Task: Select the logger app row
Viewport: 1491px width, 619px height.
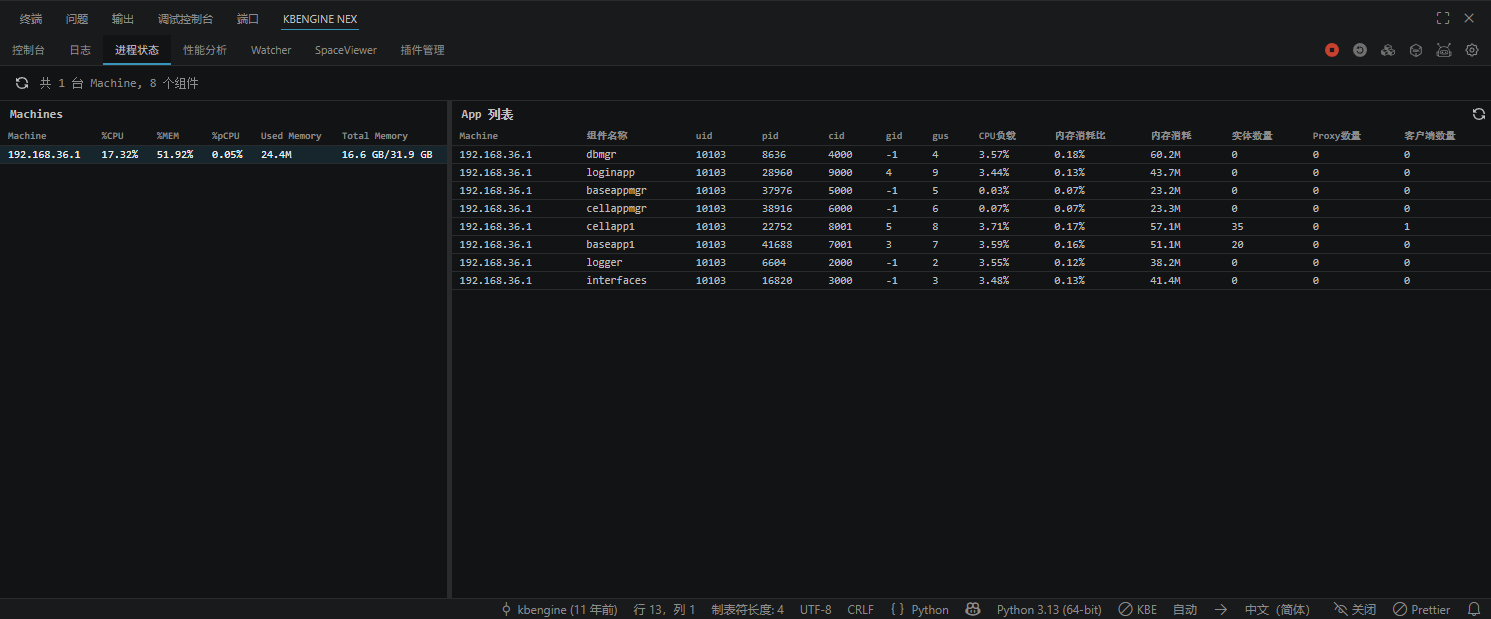Action: coord(971,262)
